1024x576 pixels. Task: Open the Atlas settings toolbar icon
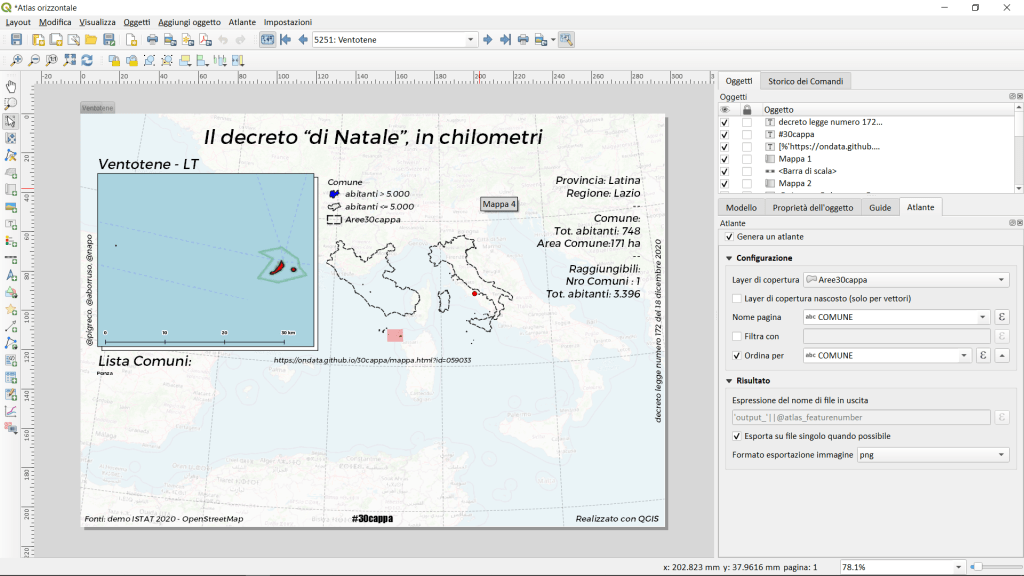[566, 40]
